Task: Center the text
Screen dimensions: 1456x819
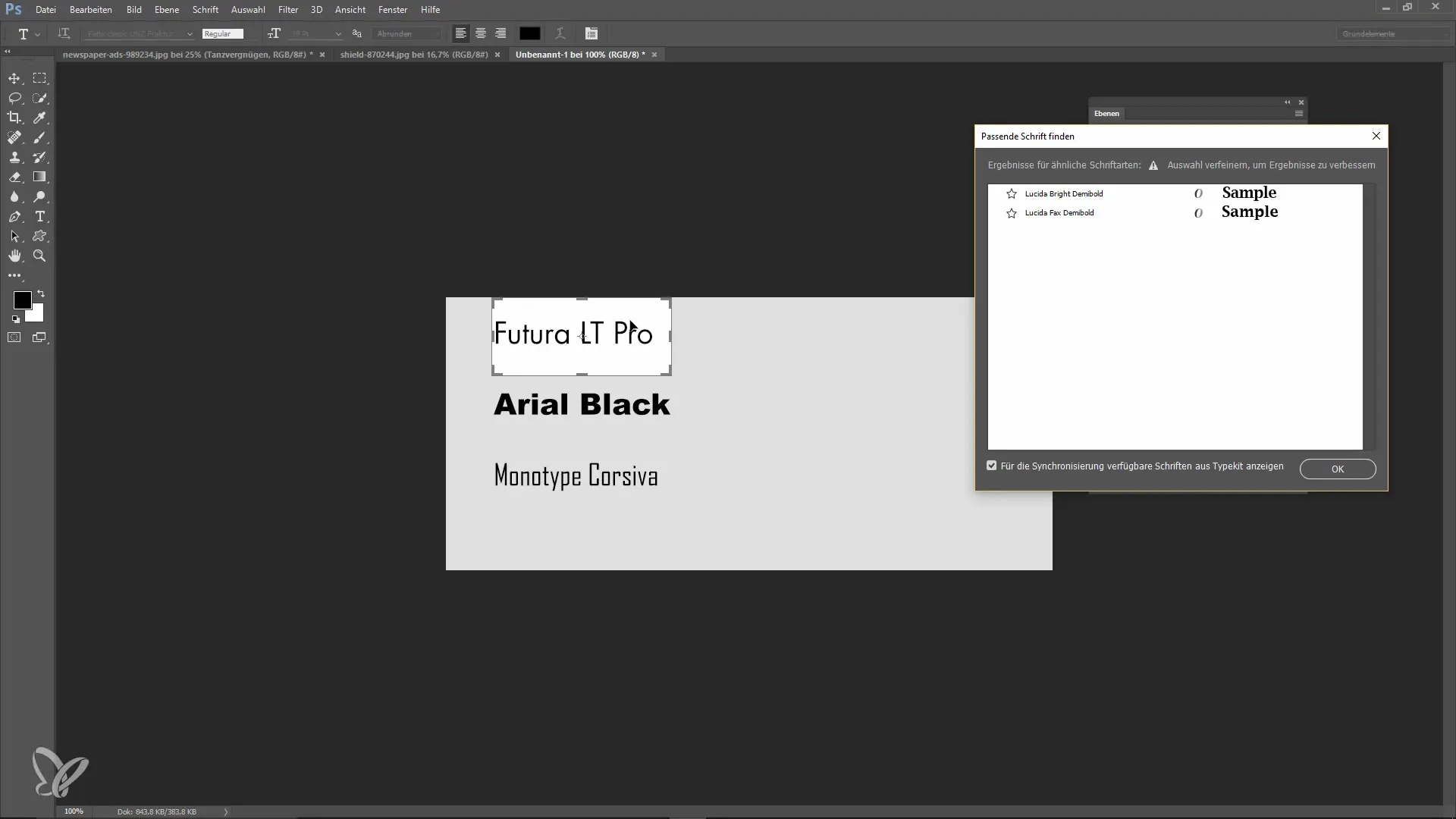Action: (x=481, y=33)
